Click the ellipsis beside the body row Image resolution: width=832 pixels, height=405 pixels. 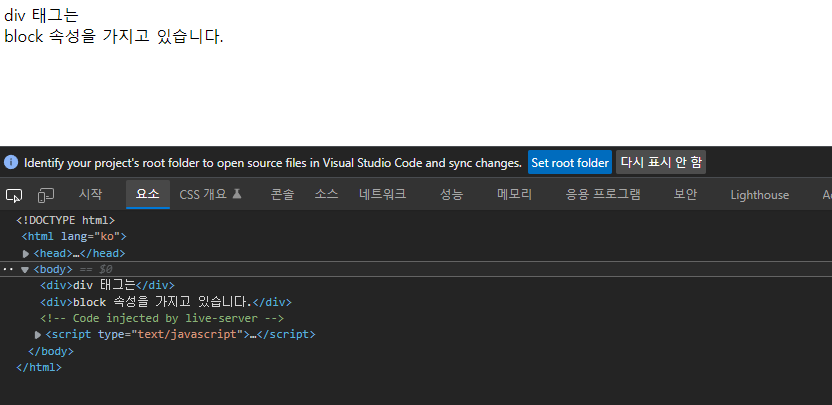(7, 269)
